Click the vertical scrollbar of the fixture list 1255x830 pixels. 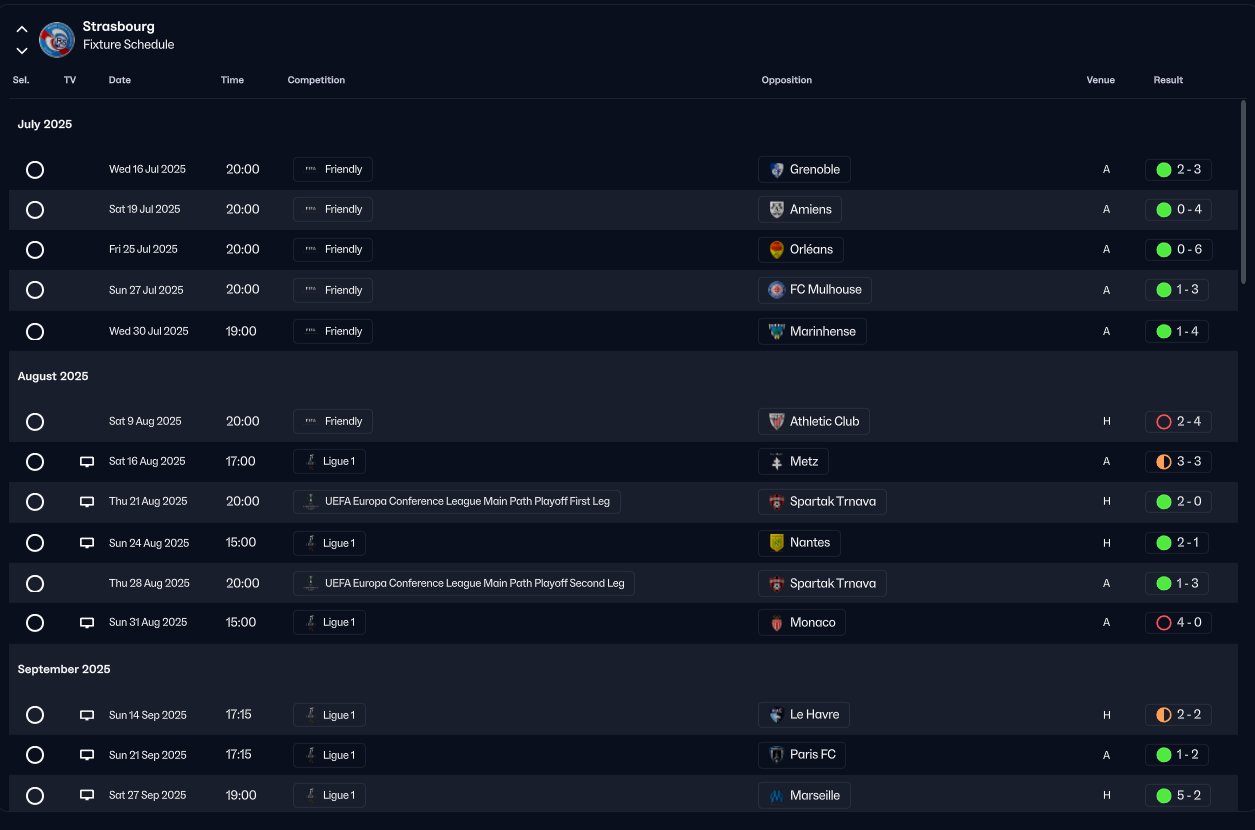(x=1244, y=190)
